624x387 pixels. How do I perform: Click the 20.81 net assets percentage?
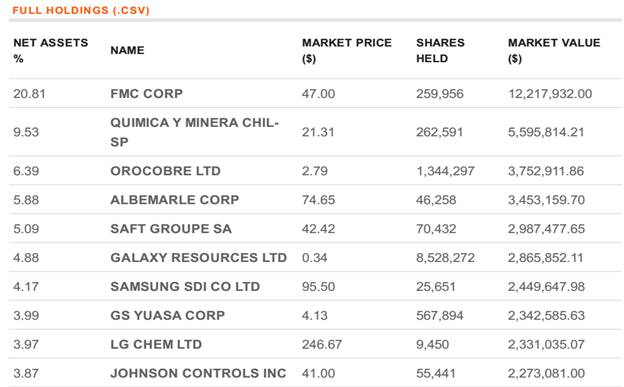29,94
